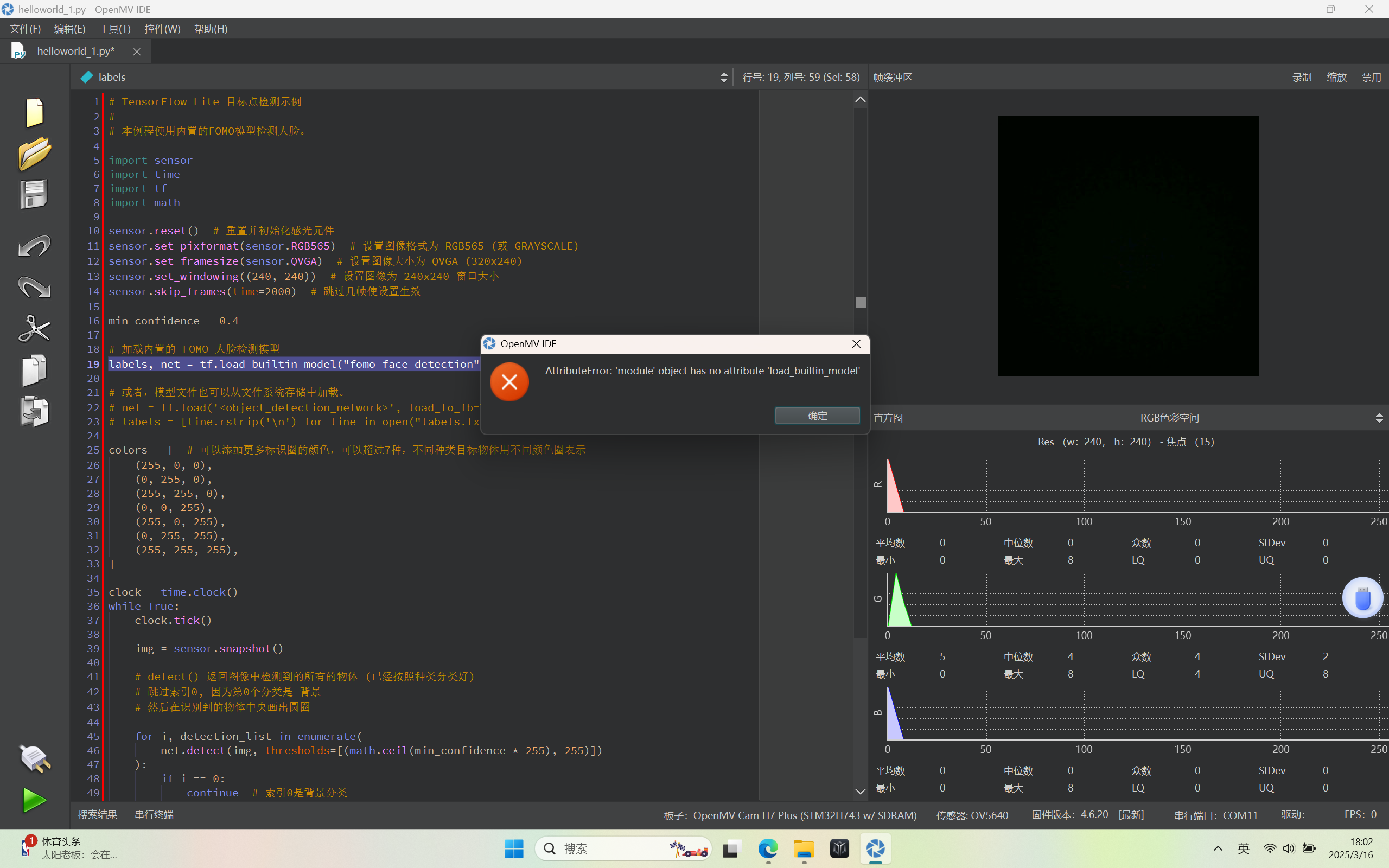Click the green Run script arrow
Image resolution: width=1389 pixels, height=868 pixels.
[34, 800]
